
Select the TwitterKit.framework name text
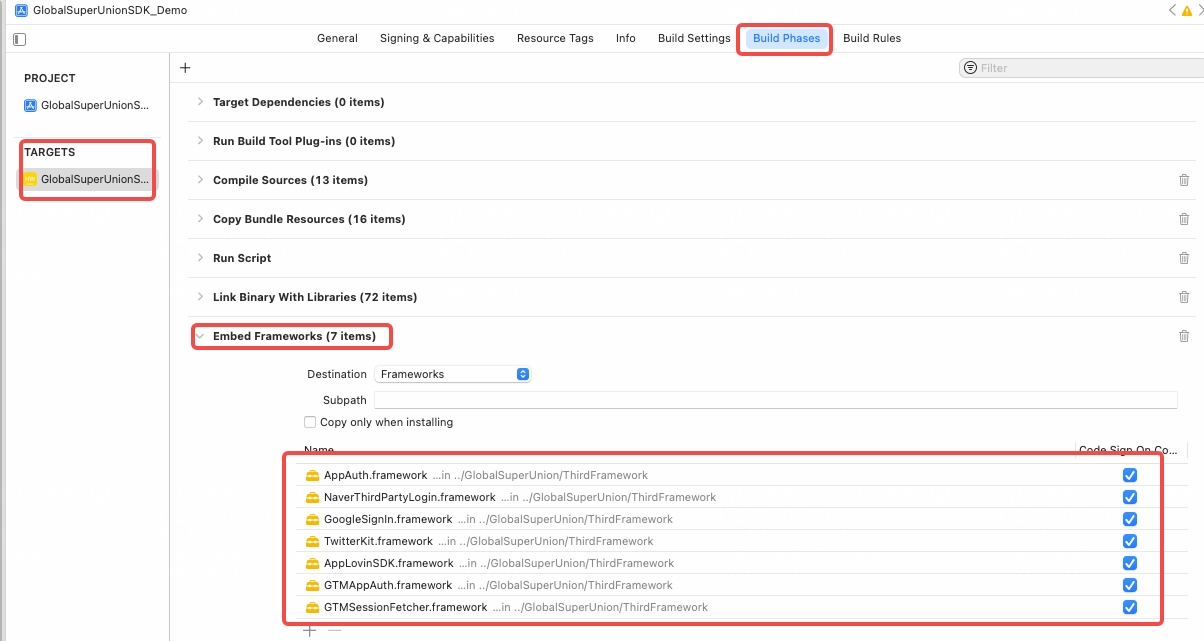(x=378, y=541)
